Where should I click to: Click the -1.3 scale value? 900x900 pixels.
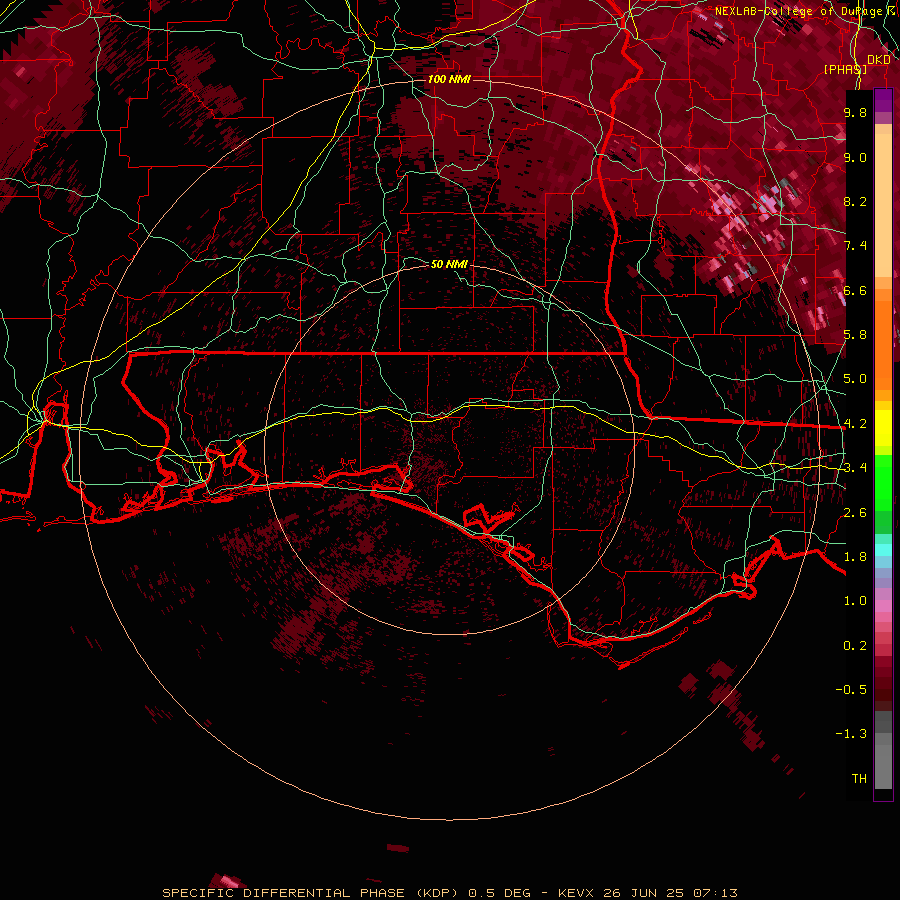[851, 734]
